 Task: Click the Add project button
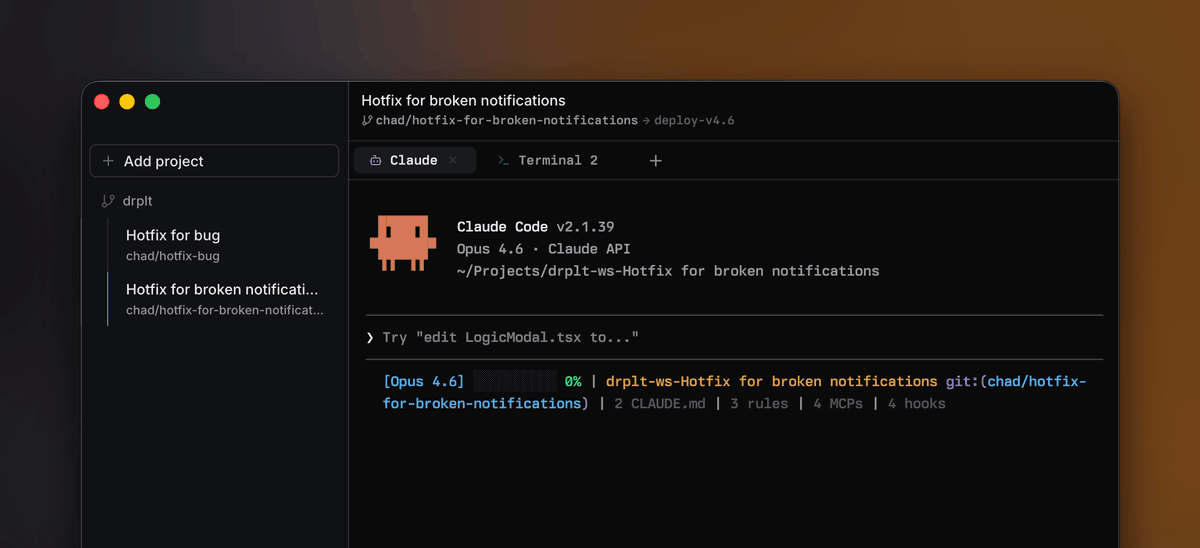(214, 161)
